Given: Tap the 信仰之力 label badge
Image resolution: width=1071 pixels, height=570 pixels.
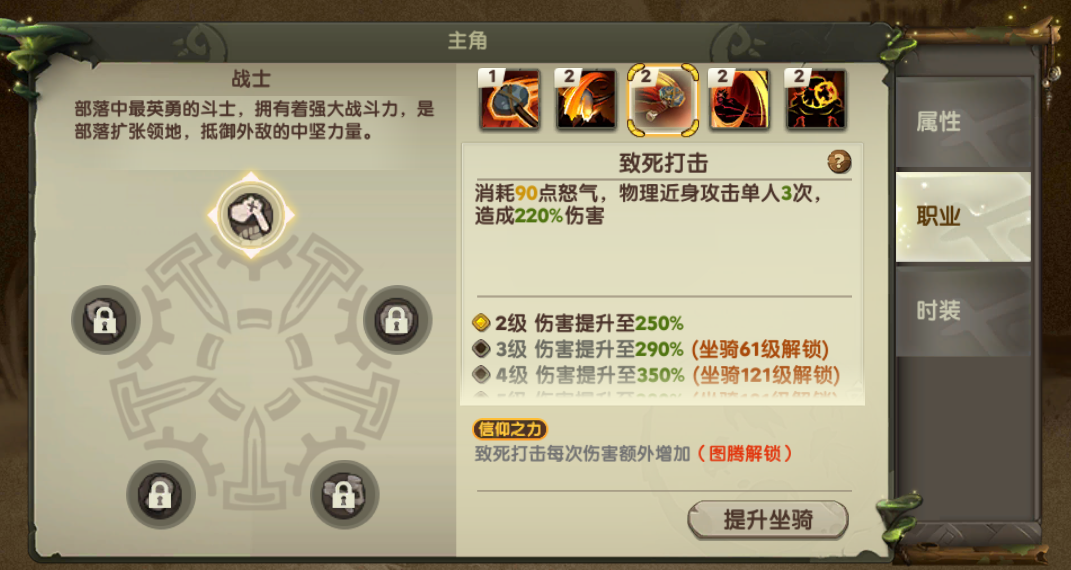Looking at the screenshot, I should coord(510,429).
